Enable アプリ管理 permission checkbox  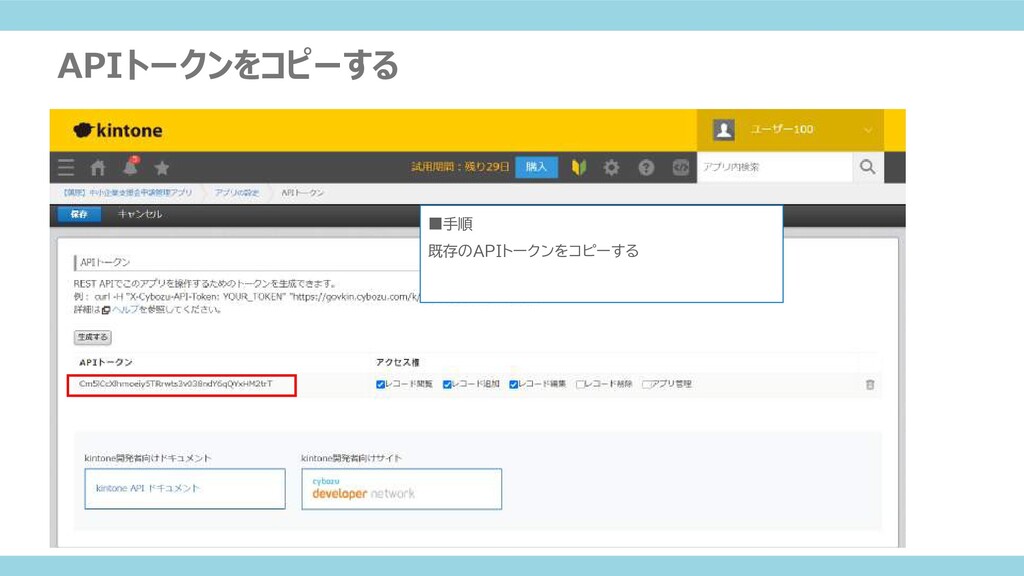click(x=647, y=384)
